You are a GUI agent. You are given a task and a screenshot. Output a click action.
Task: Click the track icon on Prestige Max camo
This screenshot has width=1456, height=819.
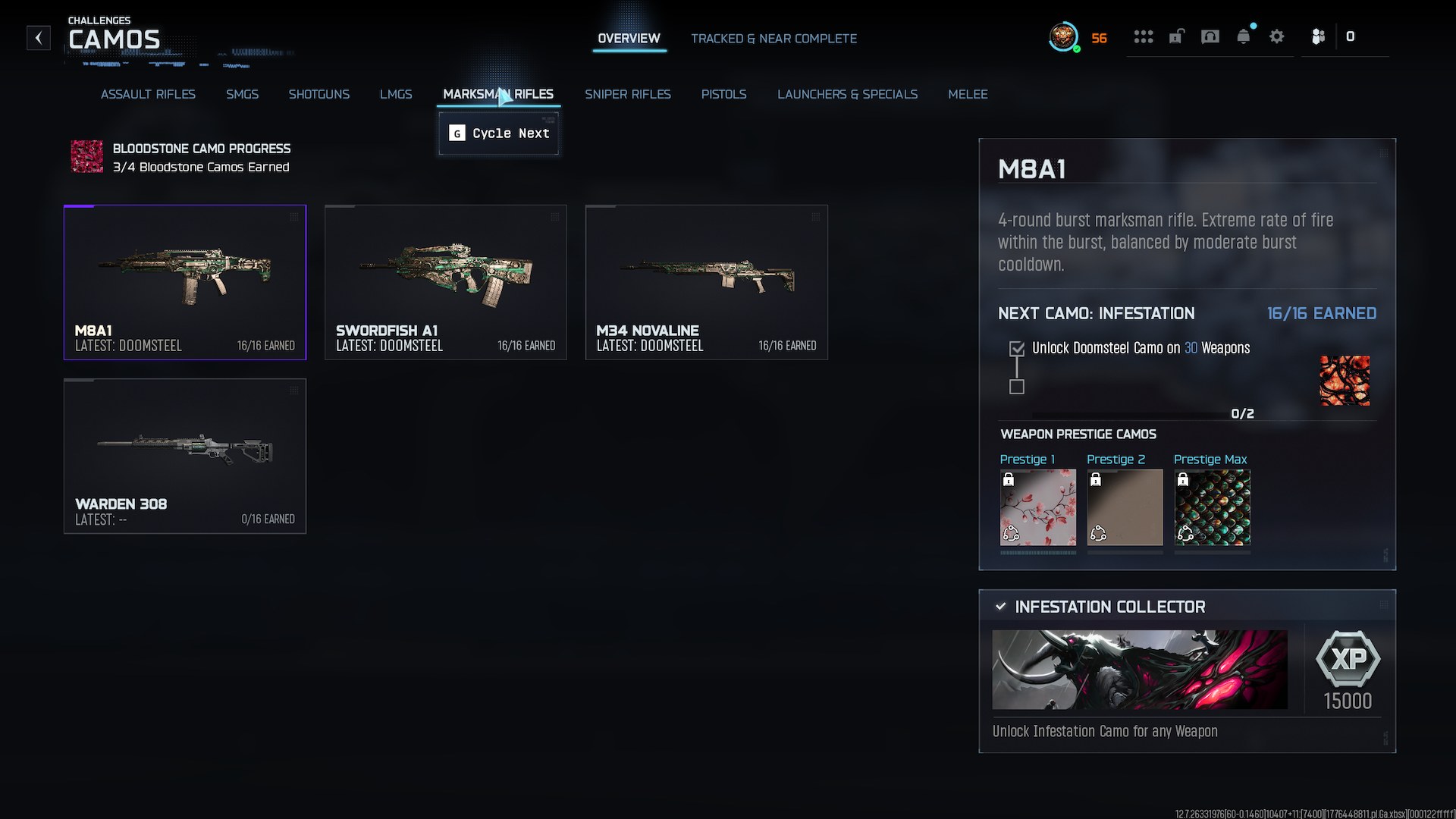click(1185, 535)
